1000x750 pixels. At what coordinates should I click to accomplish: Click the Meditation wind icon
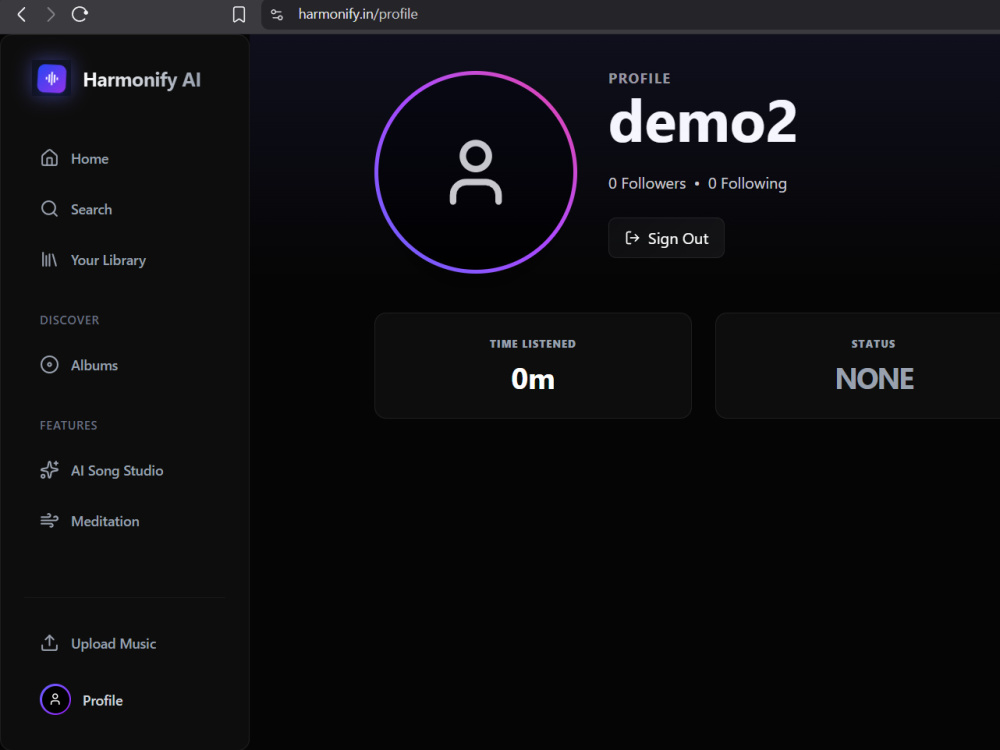click(x=49, y=520)
